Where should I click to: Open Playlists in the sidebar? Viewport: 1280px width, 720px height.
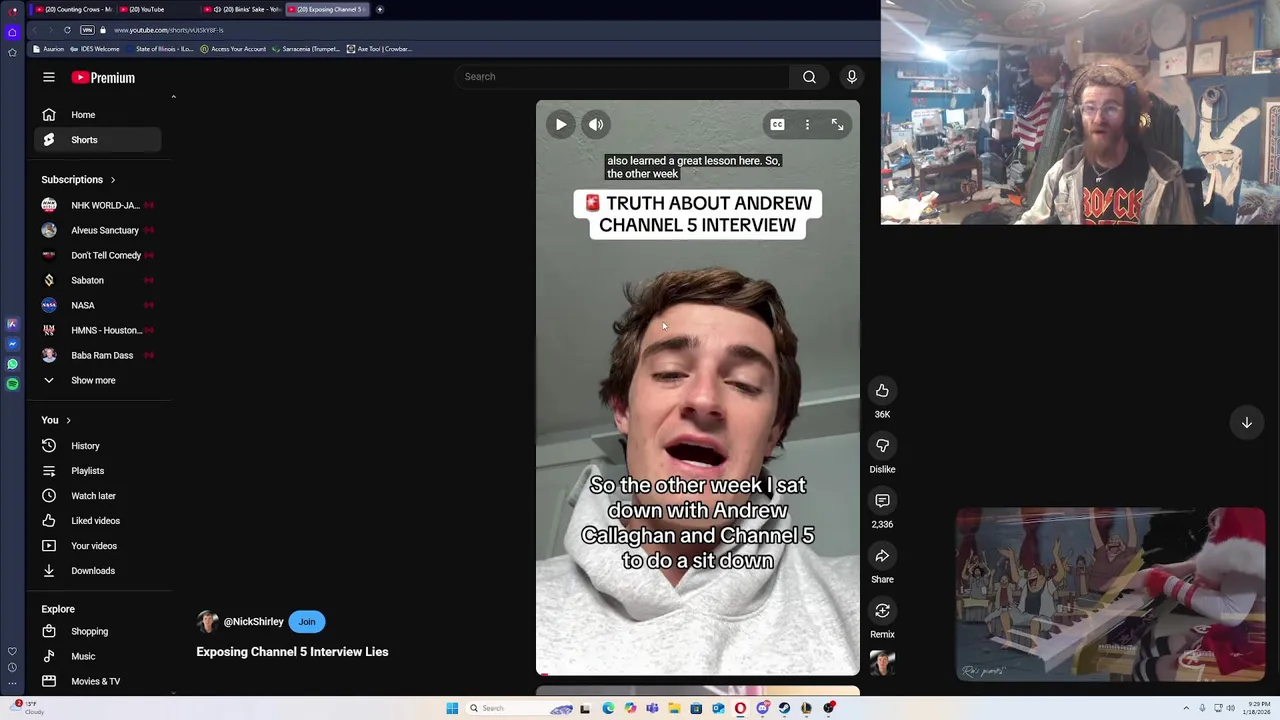(98, 471)
